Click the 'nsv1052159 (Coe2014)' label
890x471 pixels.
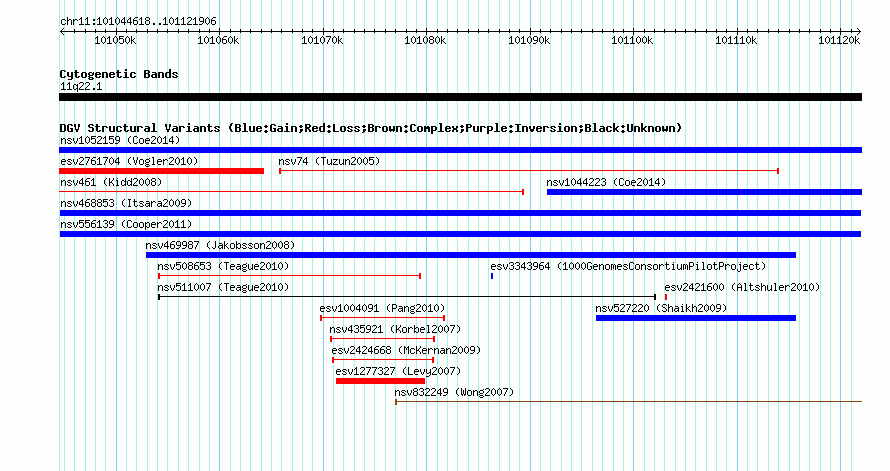pos(120,140)
